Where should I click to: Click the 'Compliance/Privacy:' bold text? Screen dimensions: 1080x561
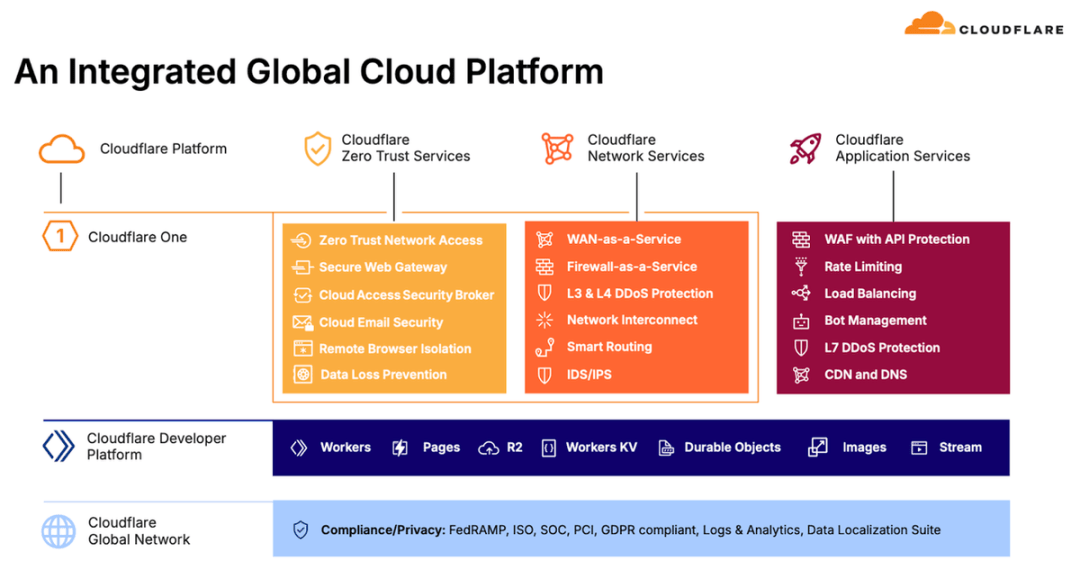(383, 530)
